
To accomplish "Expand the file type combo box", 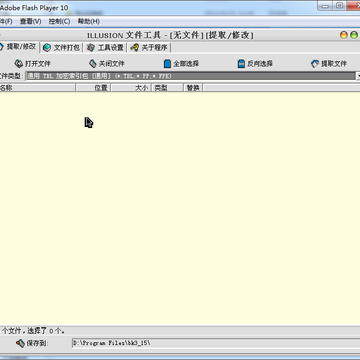I will point(358,76).
